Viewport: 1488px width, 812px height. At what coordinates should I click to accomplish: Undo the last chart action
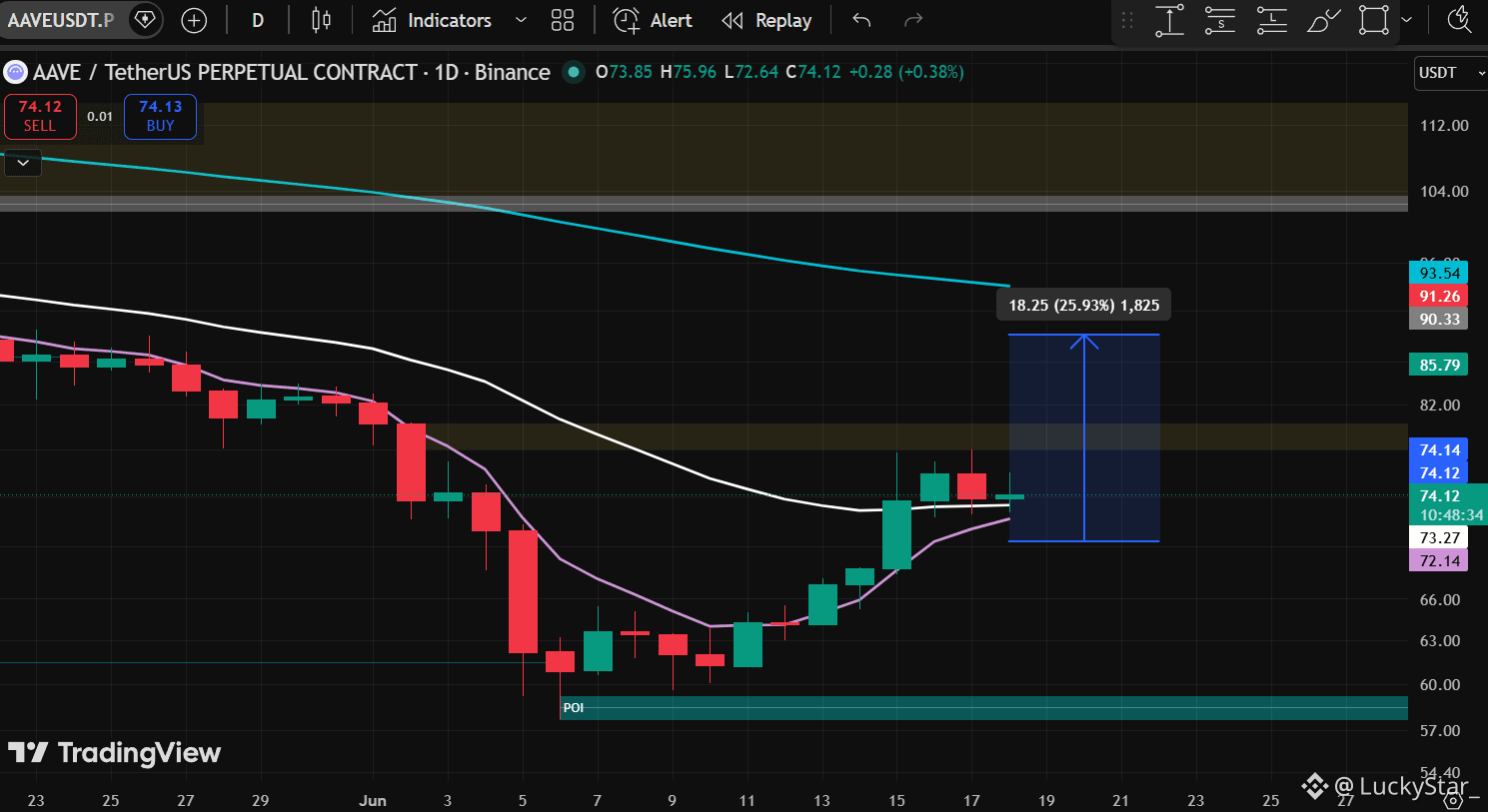click(x=861, y=20)
